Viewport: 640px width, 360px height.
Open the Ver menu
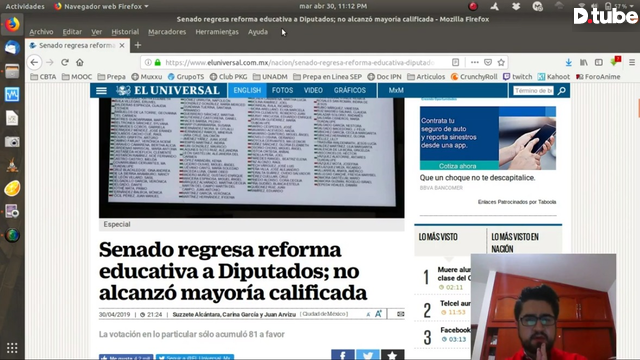point(96,32)
